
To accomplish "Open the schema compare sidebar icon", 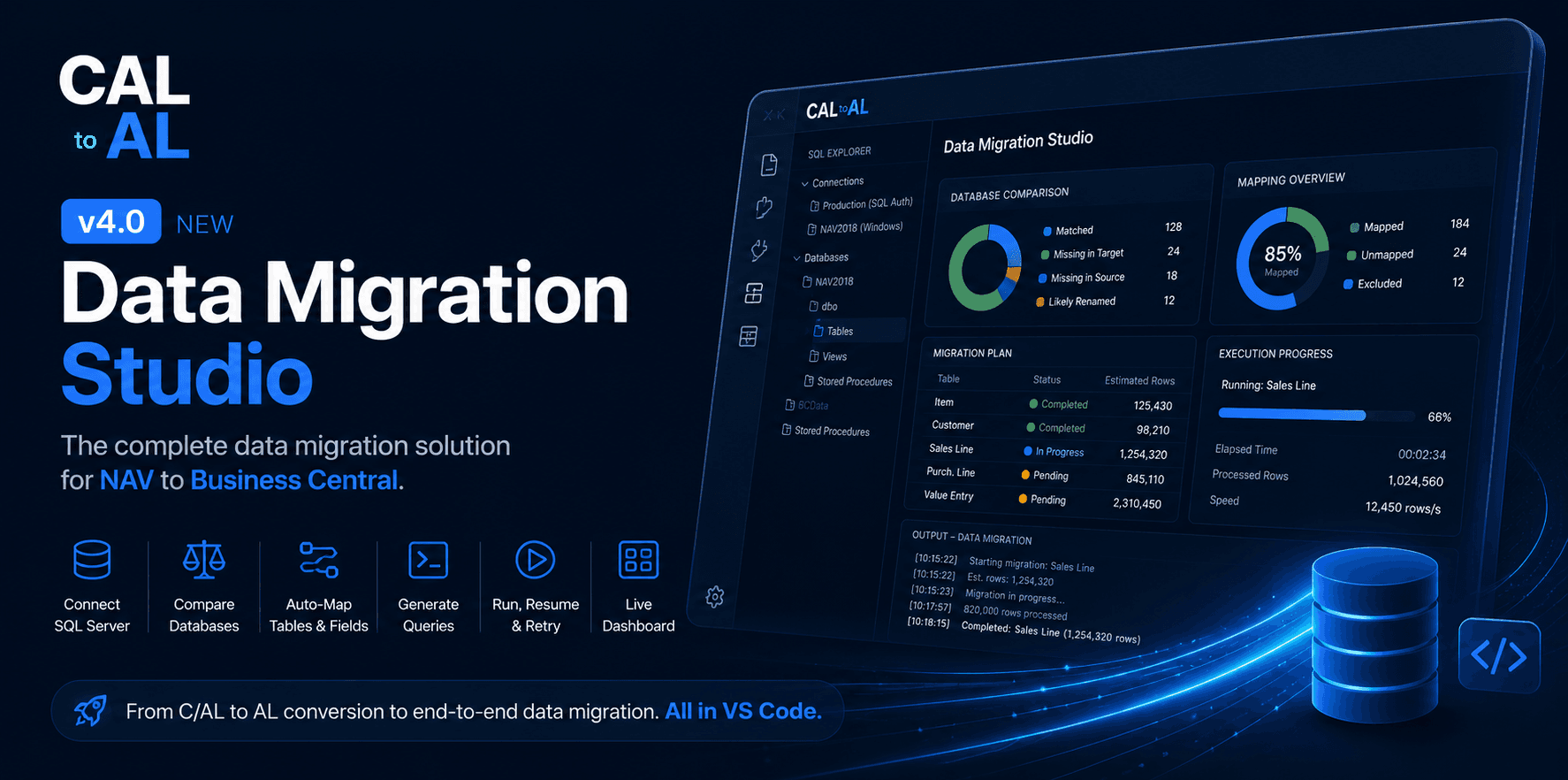I will (x=754, y=294).
